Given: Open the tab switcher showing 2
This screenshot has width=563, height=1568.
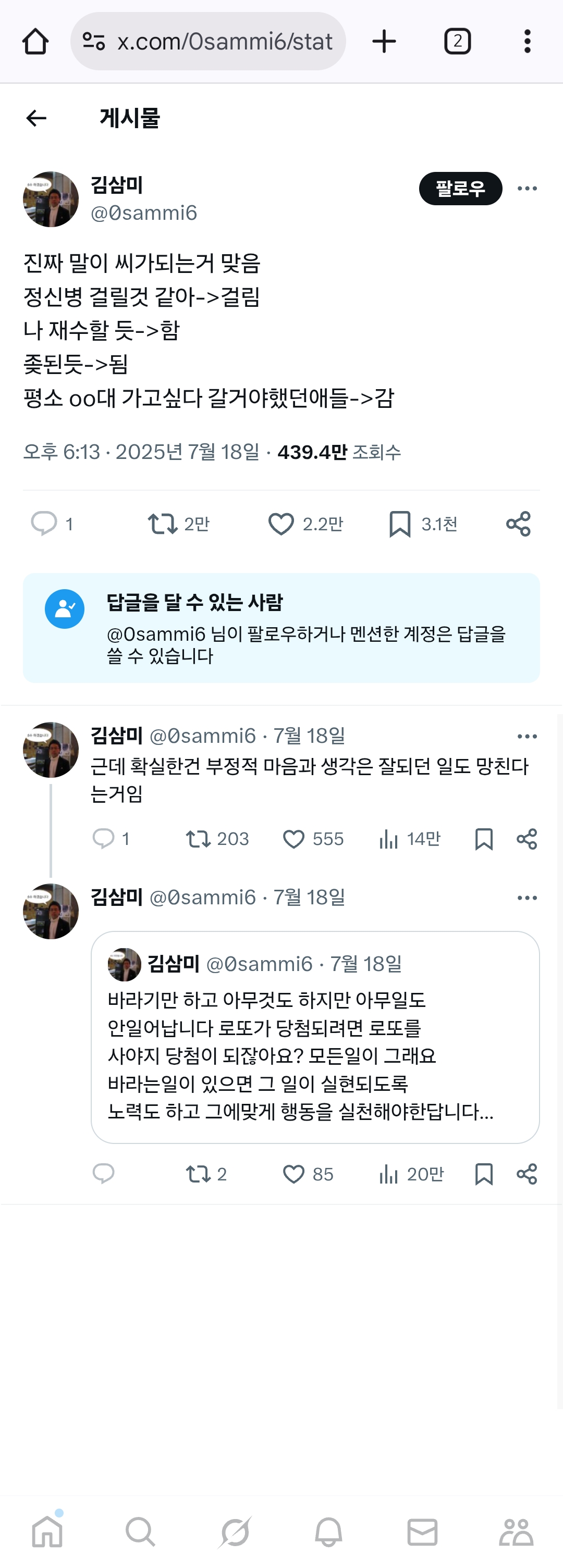Looking at the screenshot, I should [x=457, y=41].
